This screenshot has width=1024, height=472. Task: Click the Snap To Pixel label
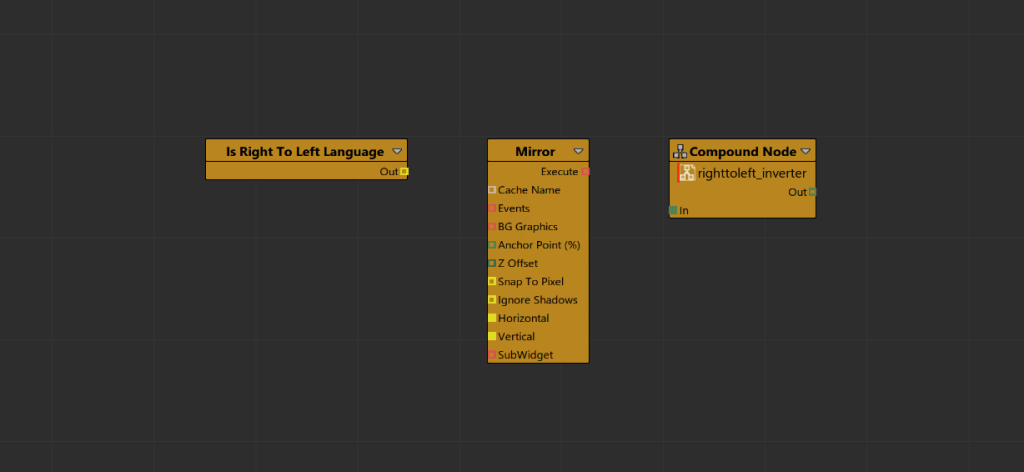(x=530, y=281)
